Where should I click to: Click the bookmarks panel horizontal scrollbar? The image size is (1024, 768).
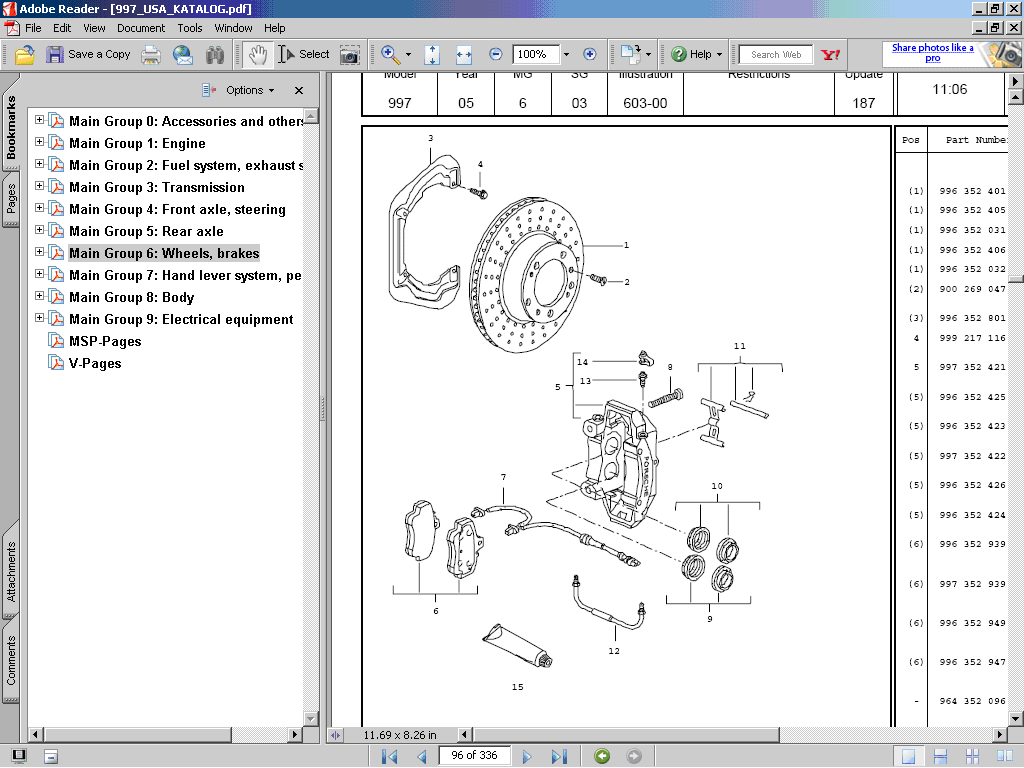tap(138, 735)
